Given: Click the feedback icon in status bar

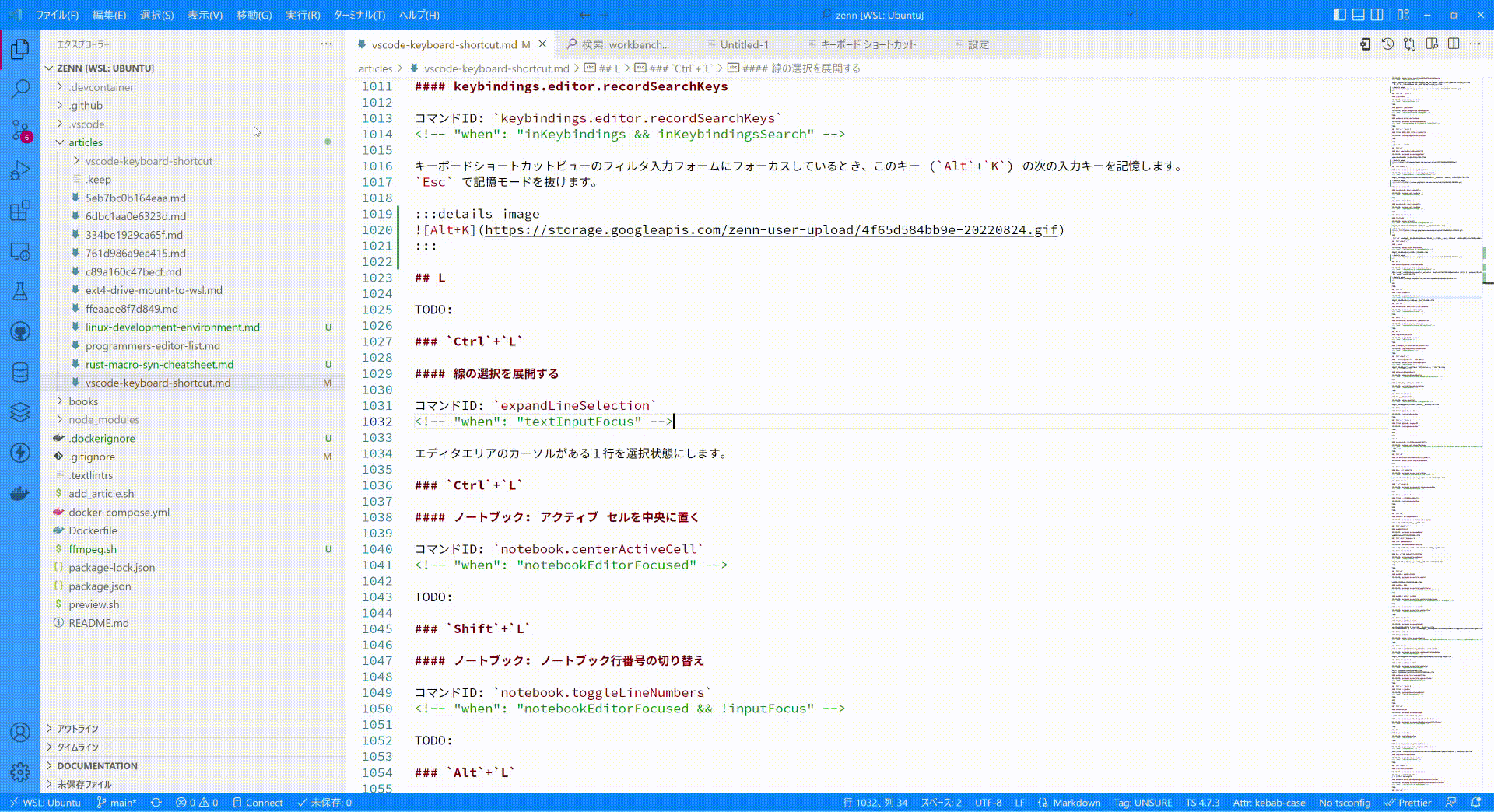Looking at the screenshot, I should (x=1450, y=803).
